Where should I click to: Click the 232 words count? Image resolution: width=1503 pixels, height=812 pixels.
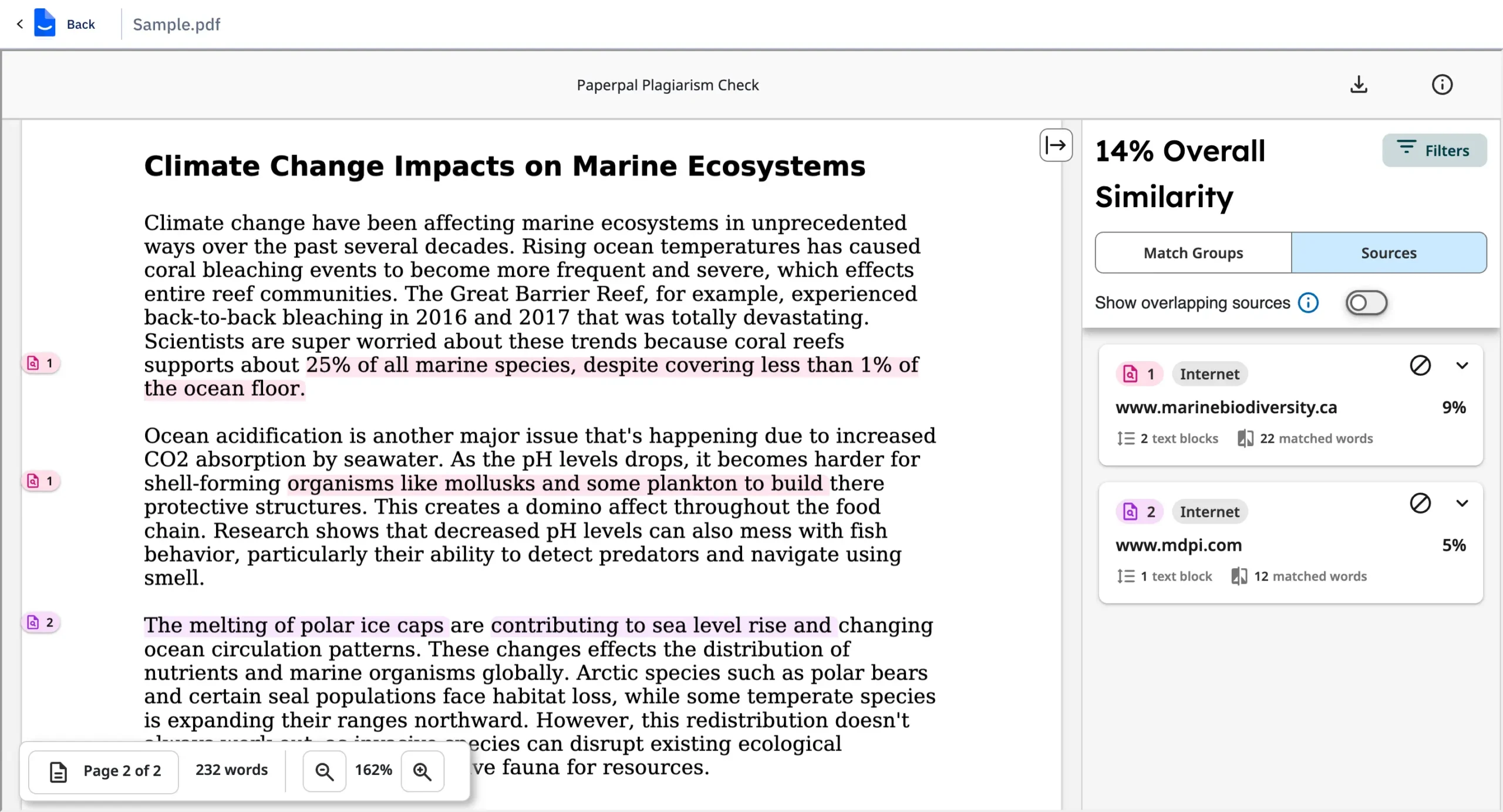231,770
